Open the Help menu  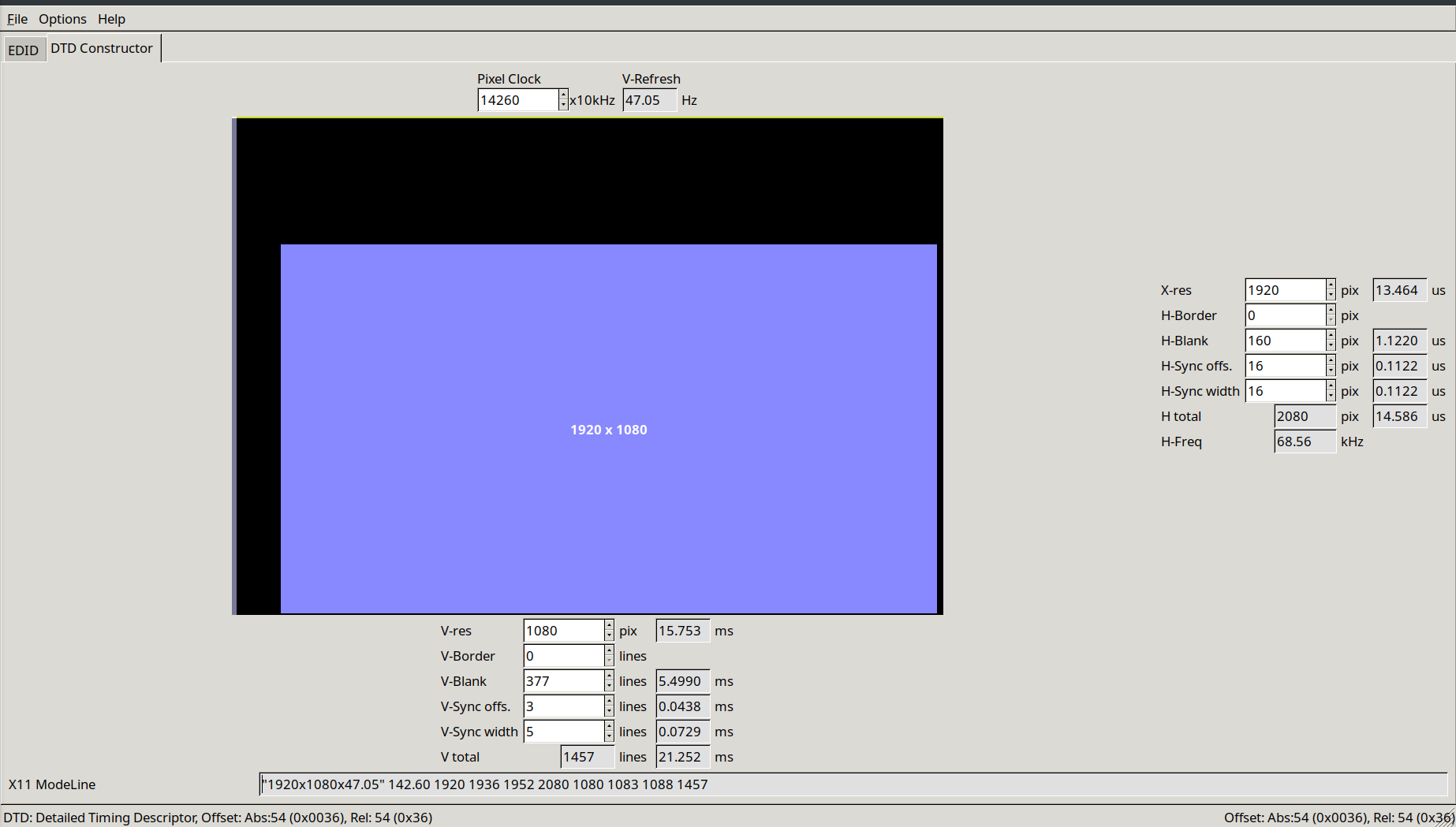coord(111,19)
